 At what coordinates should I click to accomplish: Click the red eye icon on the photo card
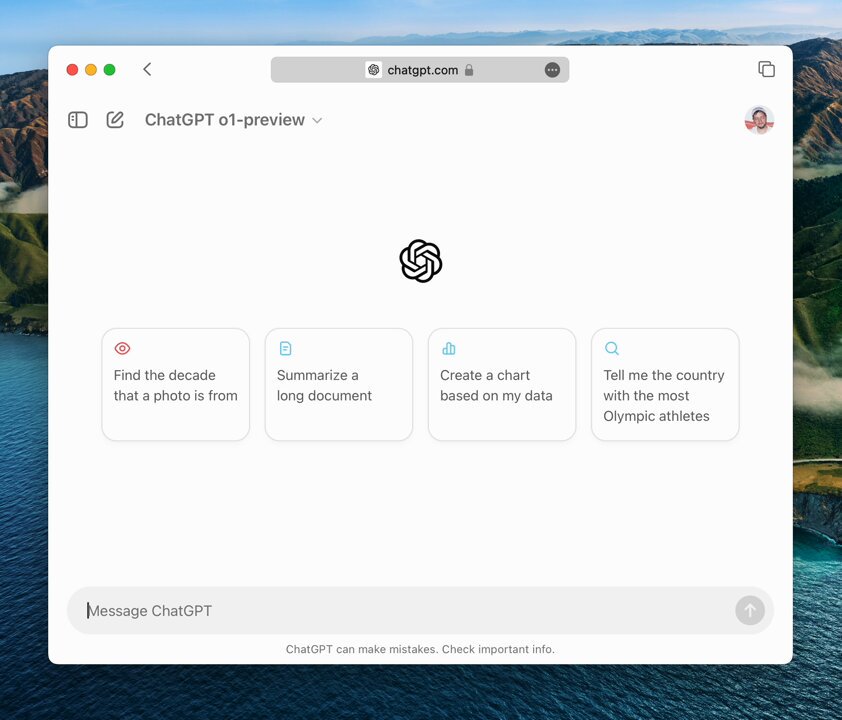(x=122, y=348)
